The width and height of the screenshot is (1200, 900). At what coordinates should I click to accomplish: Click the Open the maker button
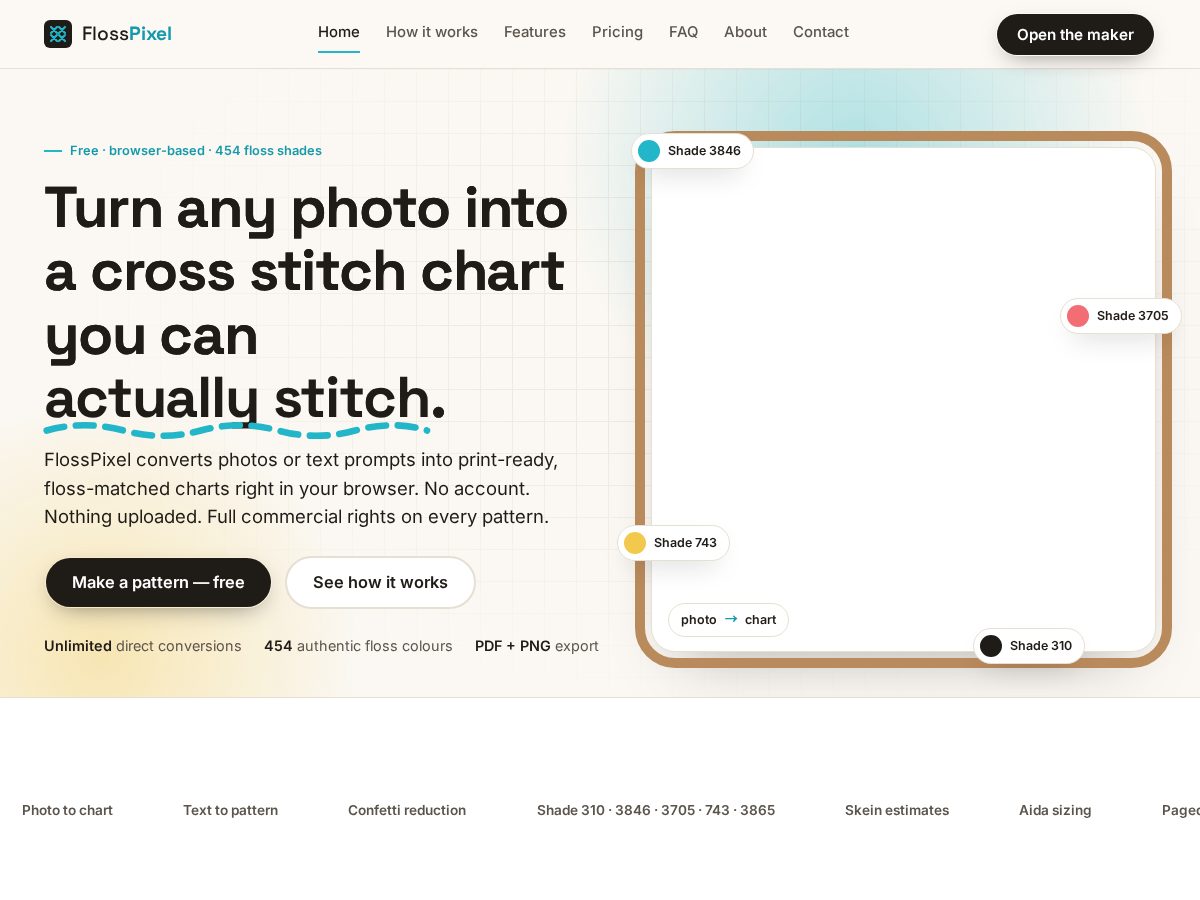point(1075,34)
